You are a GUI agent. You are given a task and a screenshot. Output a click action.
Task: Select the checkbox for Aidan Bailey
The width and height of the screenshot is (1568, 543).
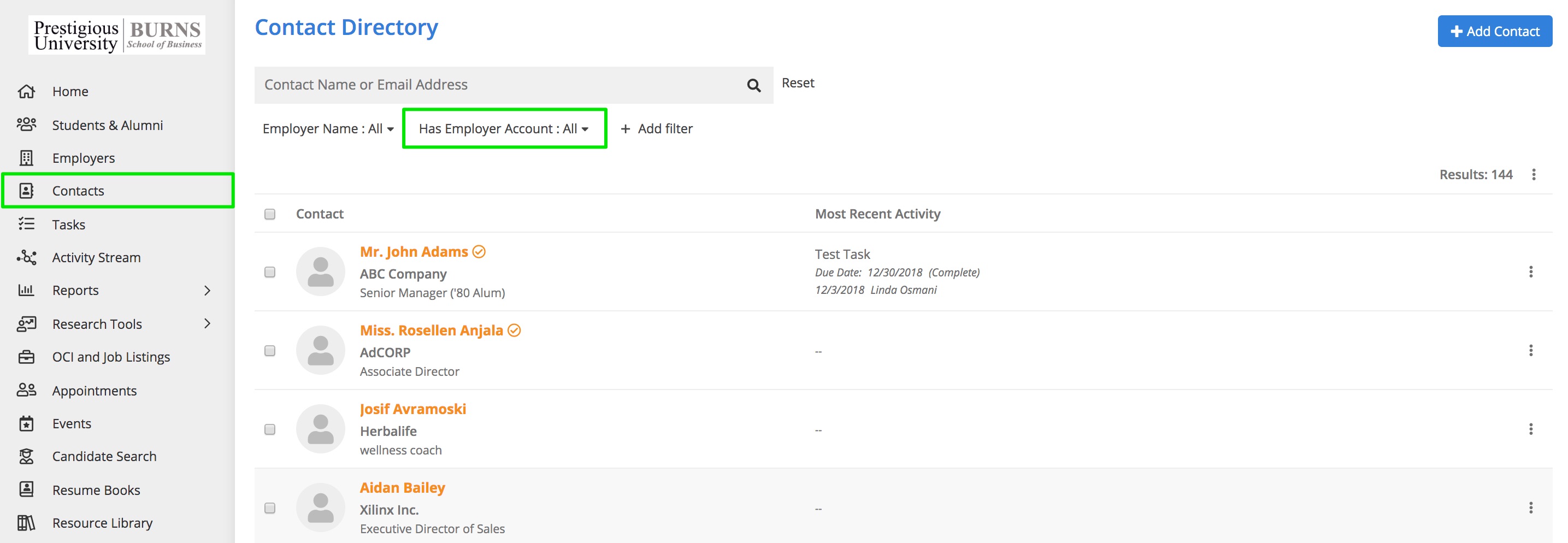[270, 508]
